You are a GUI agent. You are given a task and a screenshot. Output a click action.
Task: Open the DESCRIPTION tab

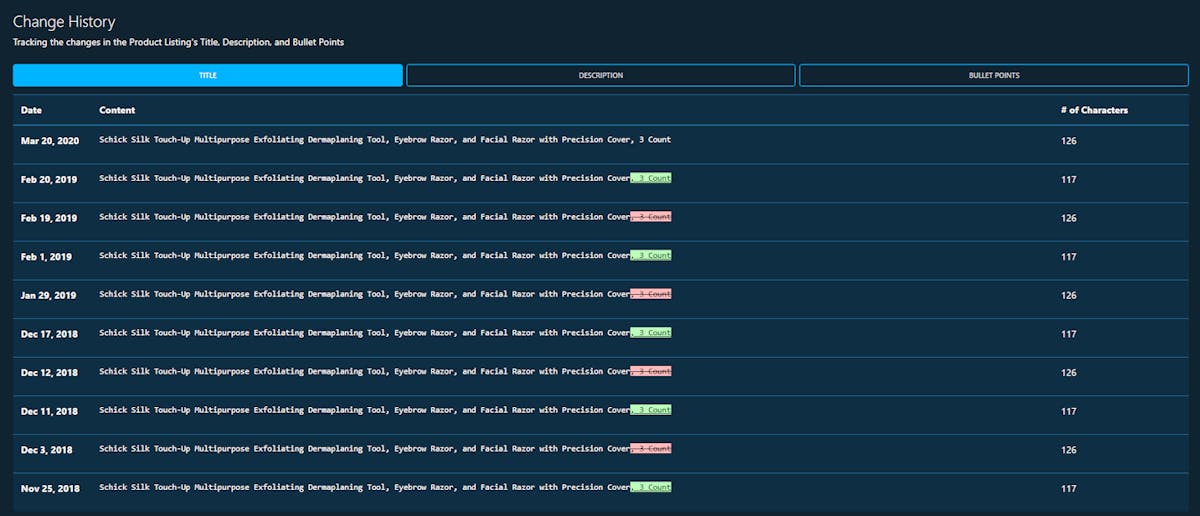pos(600,75)
